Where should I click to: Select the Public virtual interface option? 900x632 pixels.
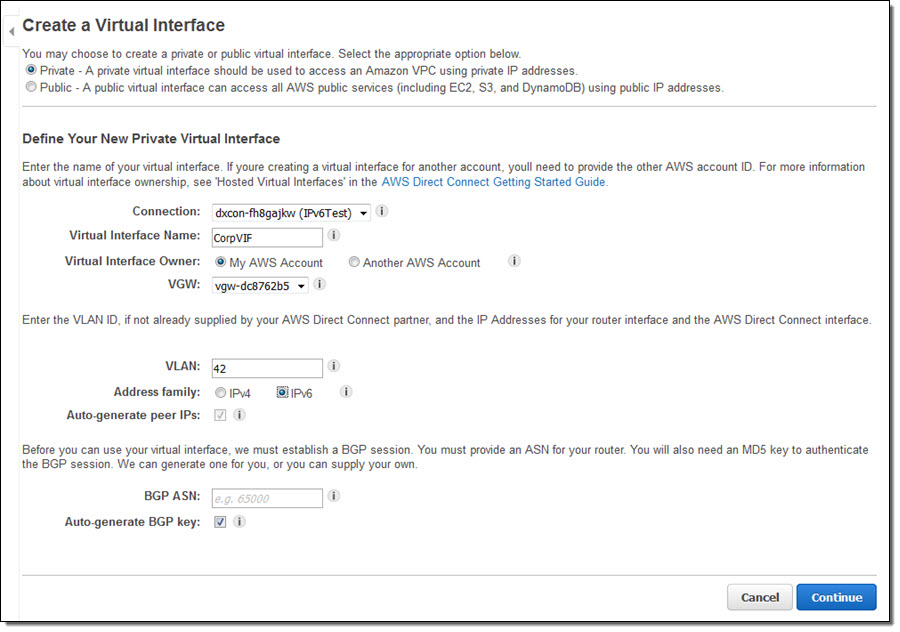(31, 88)
